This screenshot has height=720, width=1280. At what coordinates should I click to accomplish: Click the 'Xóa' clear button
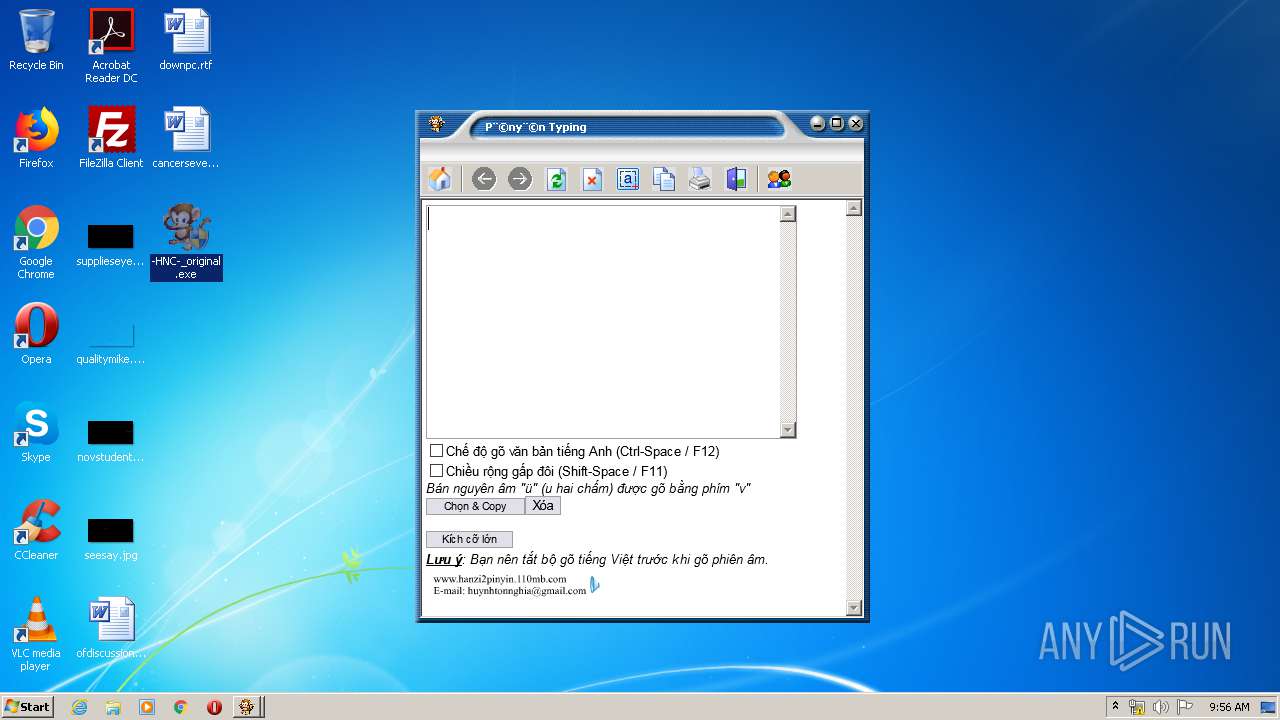click(543, 506)
